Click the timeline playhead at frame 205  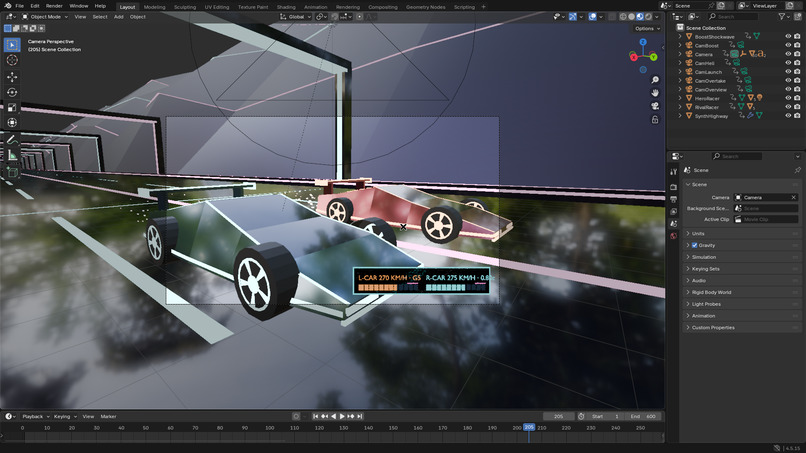529,427
